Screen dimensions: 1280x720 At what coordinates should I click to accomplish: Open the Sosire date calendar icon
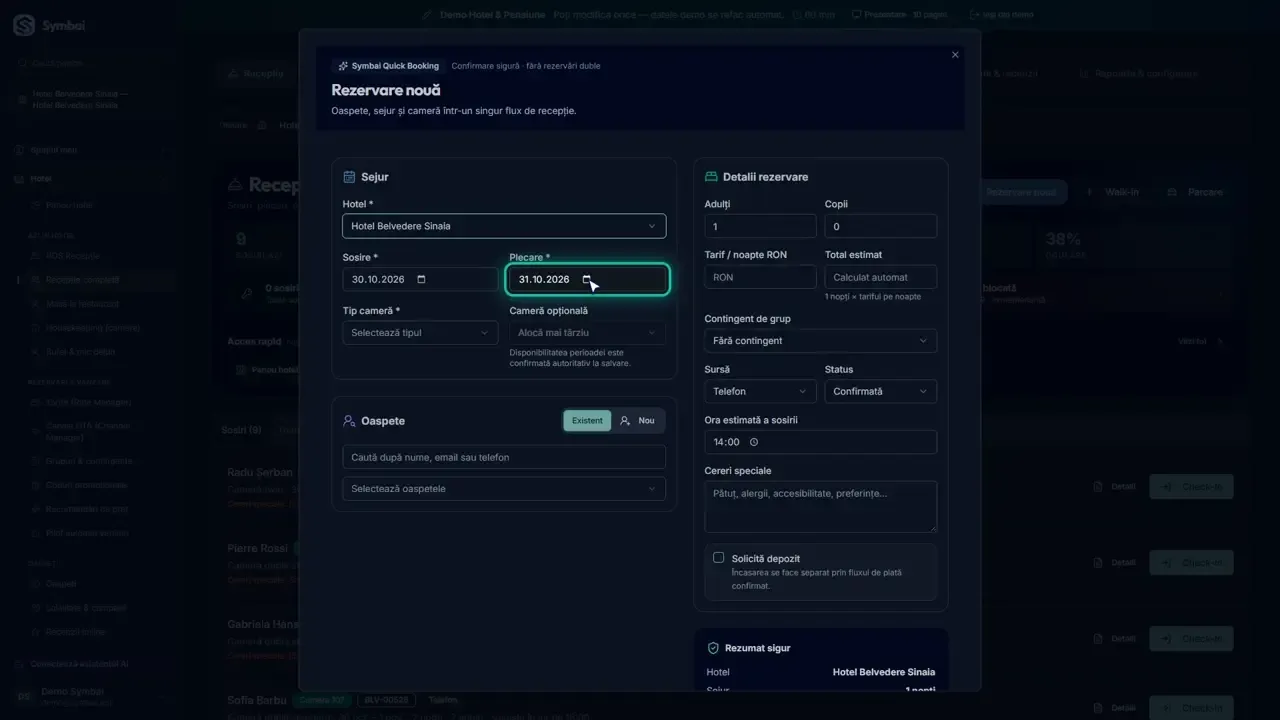pos(421,279)
